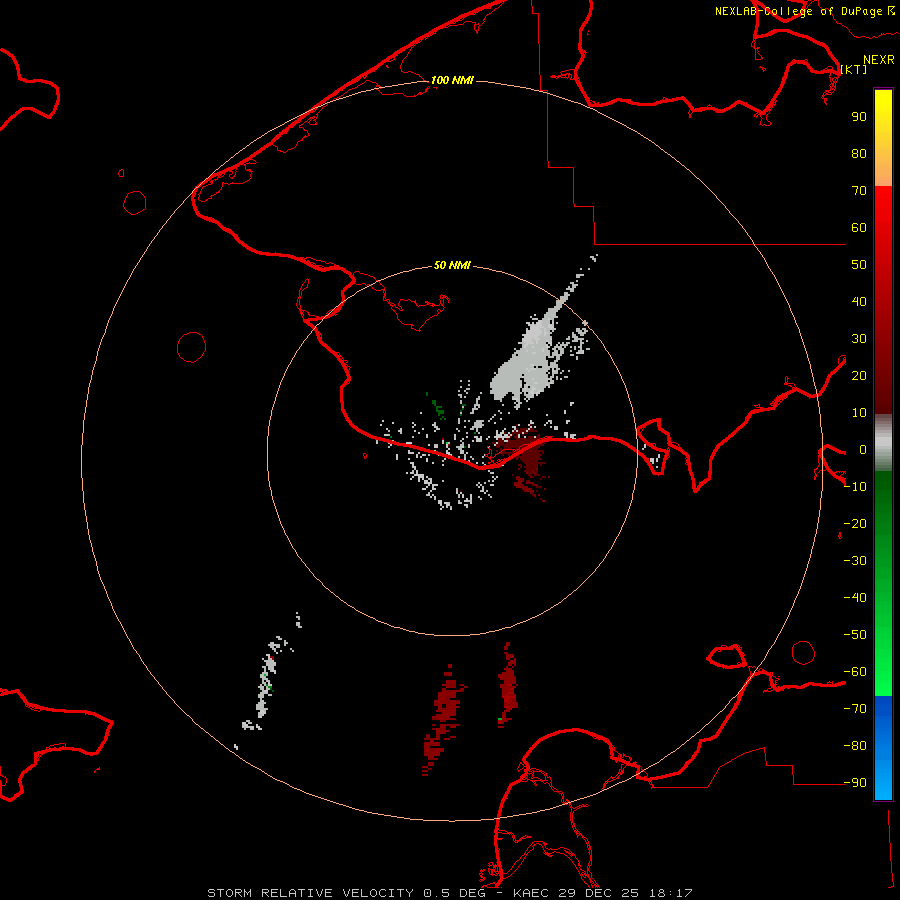
Task: Click the positive 20 scale label
Action: point(859,375)
